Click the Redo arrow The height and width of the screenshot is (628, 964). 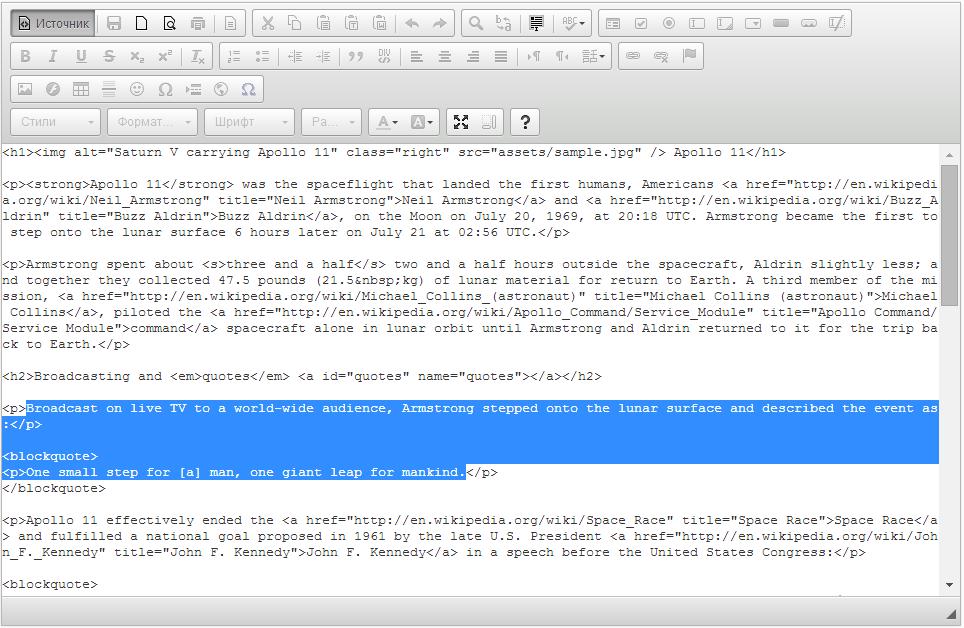click(440, 23)
